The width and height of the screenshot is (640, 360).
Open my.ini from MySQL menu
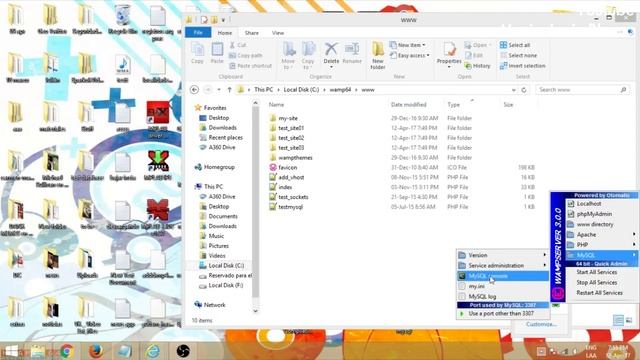pos(502,286)
